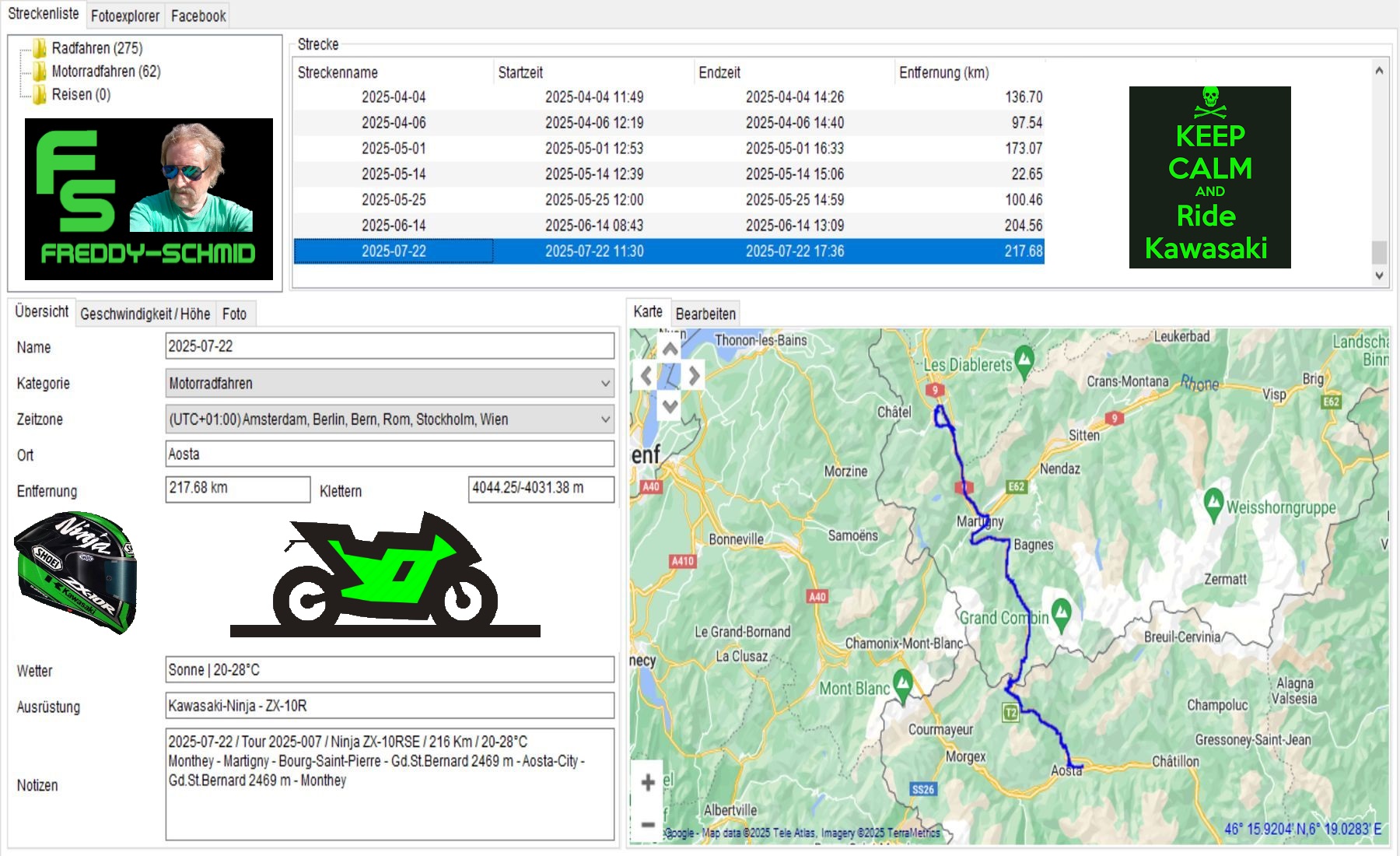Click the Radfahren folder icon
Image resolution: width=1400 pixels, height=856 pixels.
point(39,48)
